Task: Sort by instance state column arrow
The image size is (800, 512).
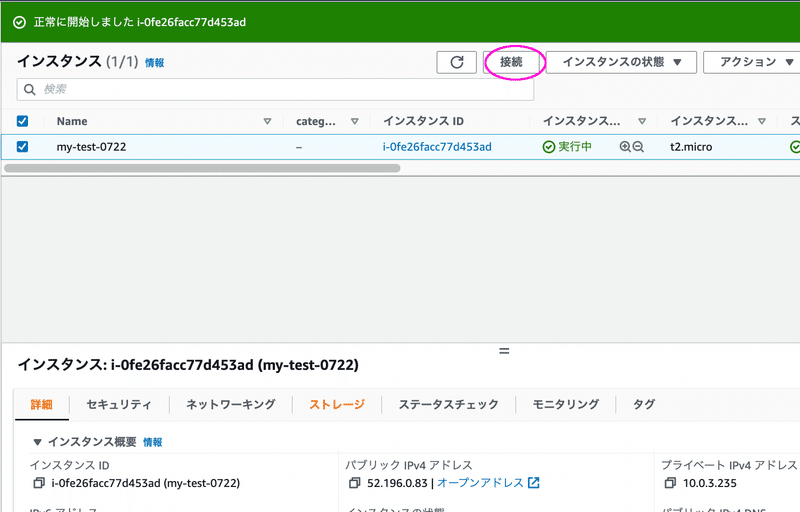Action: pos(642,121)
